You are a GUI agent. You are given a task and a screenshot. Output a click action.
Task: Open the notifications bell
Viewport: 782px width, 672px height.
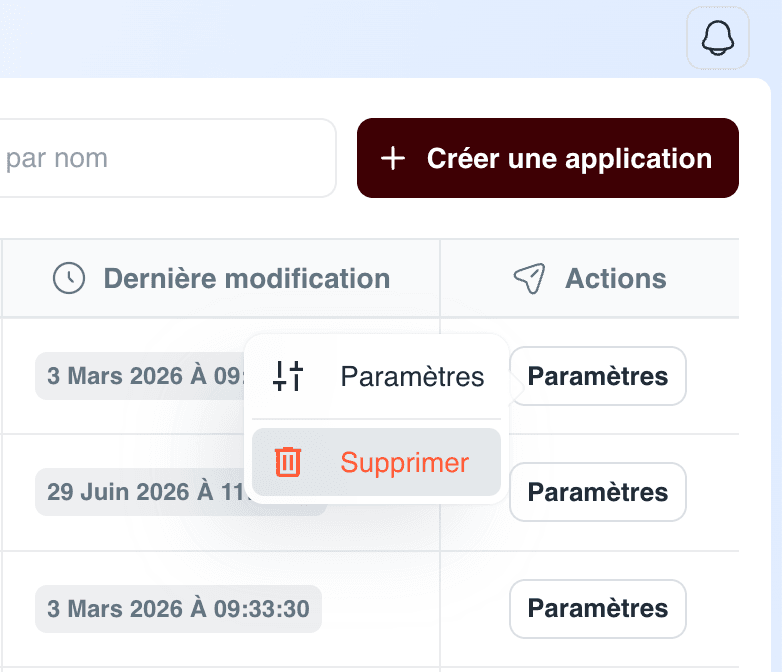pyautogui.click(x=718, y=38)
